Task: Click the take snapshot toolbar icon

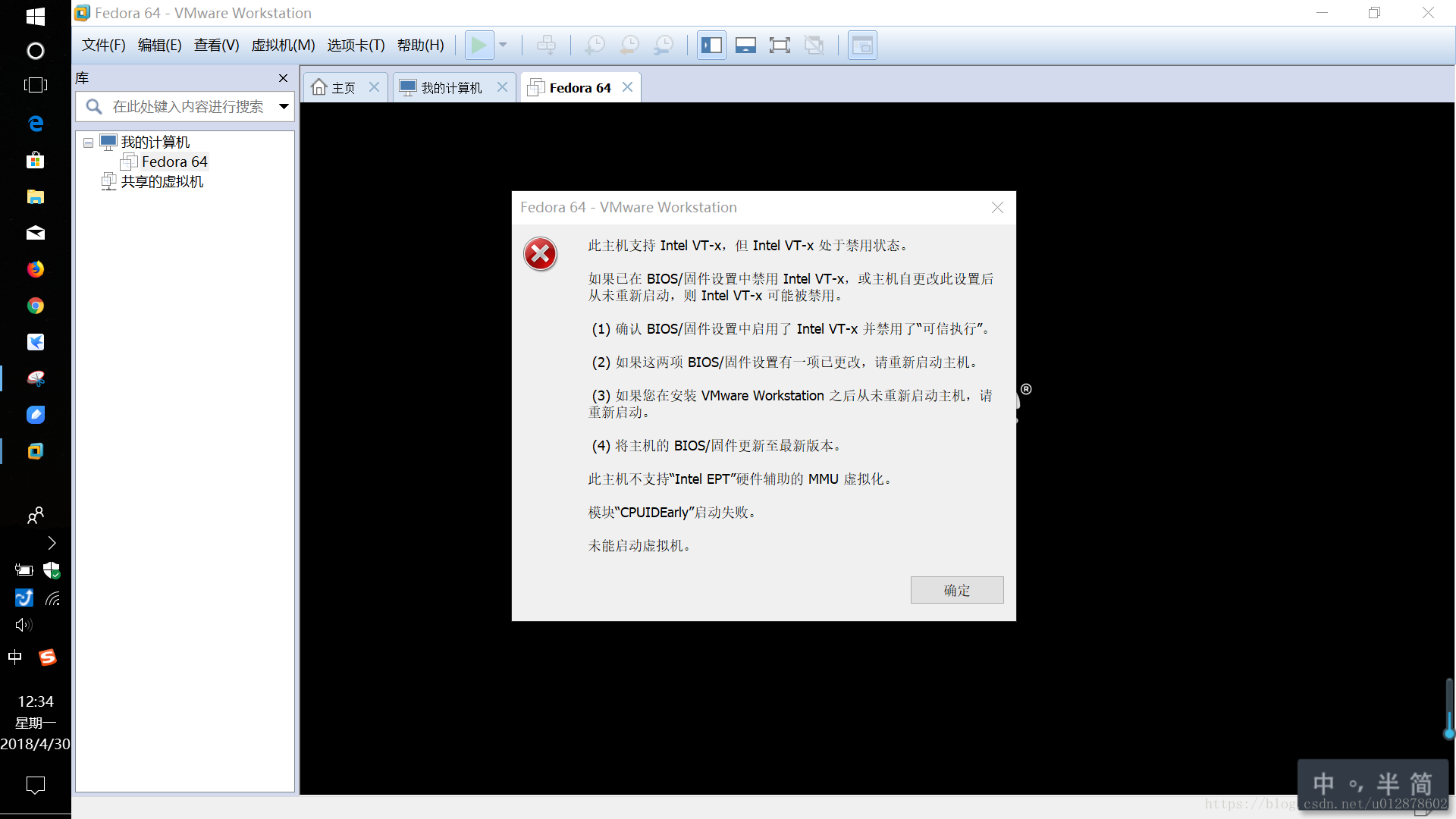Action: 595,45
